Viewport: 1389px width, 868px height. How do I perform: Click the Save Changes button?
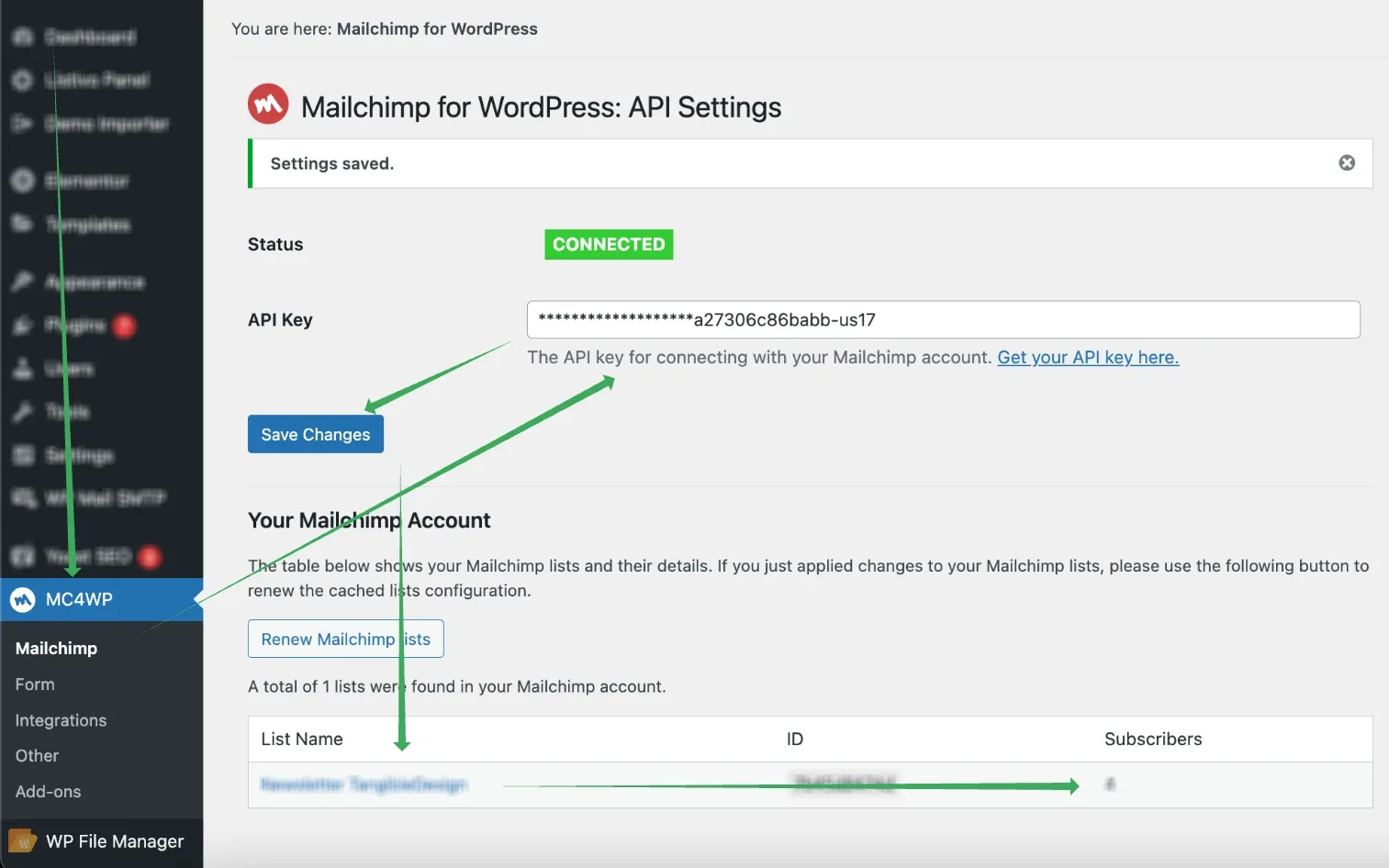[x=316, y=434]
